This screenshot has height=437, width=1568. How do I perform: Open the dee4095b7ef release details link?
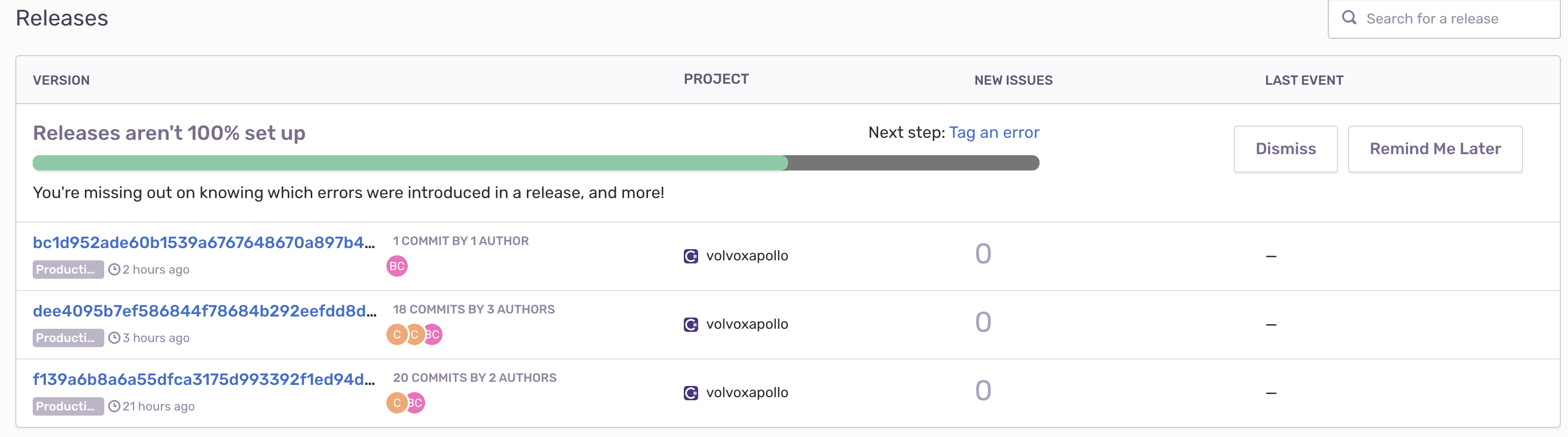point(204,310)
